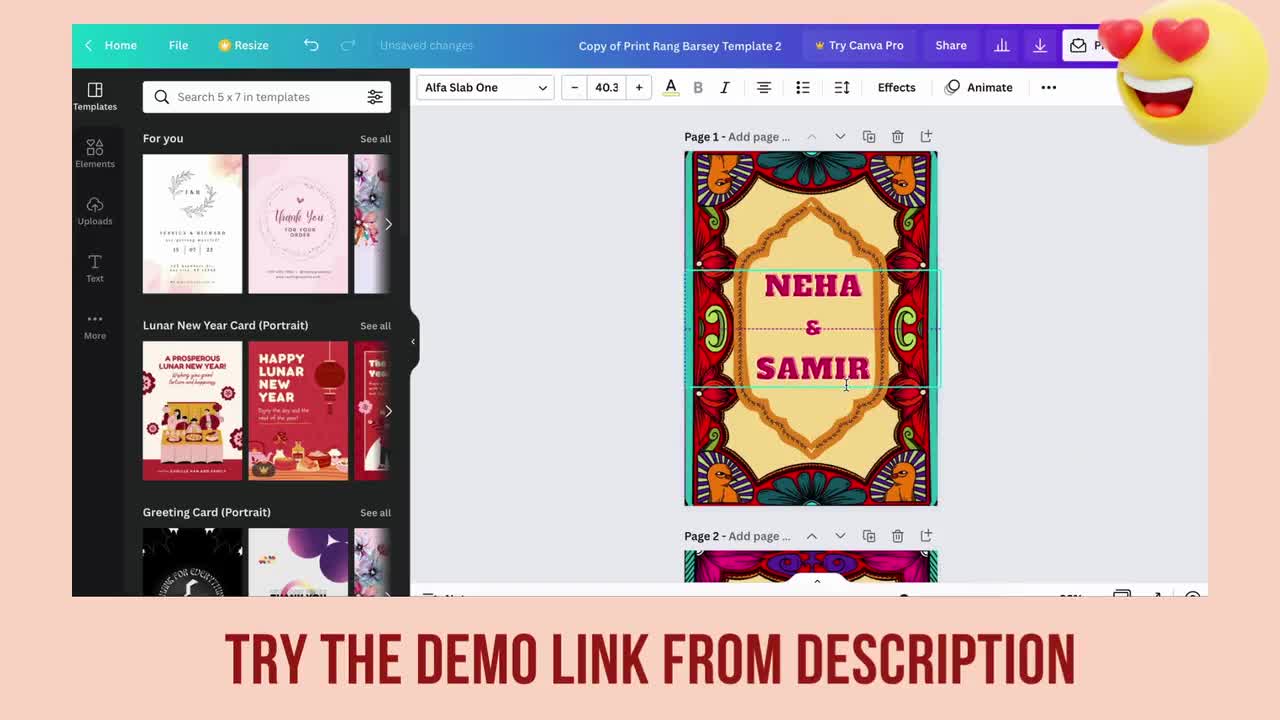Open the More sidebar tab
Image resolution: width=1280 pixels, height=720 pixels.
(x=95, y=325)
